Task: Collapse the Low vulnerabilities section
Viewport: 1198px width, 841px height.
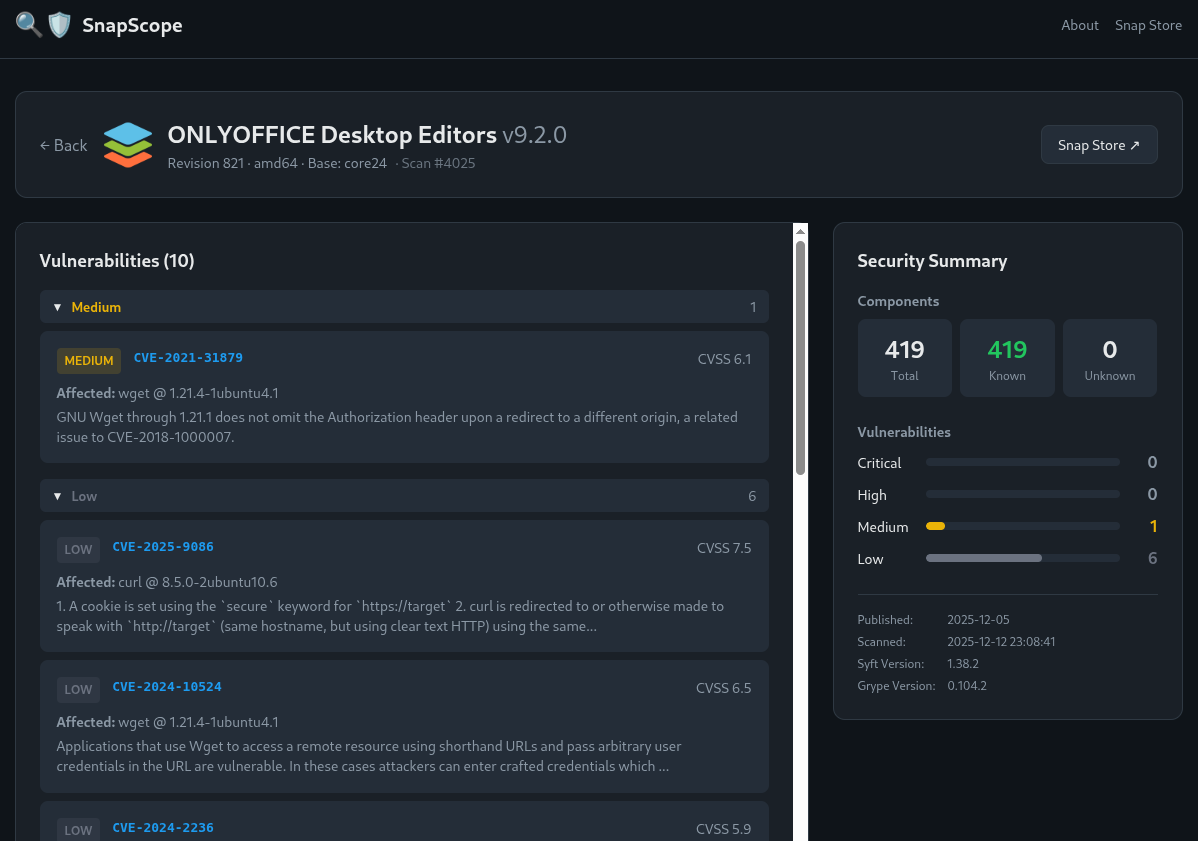Action: tap(57, 495)
